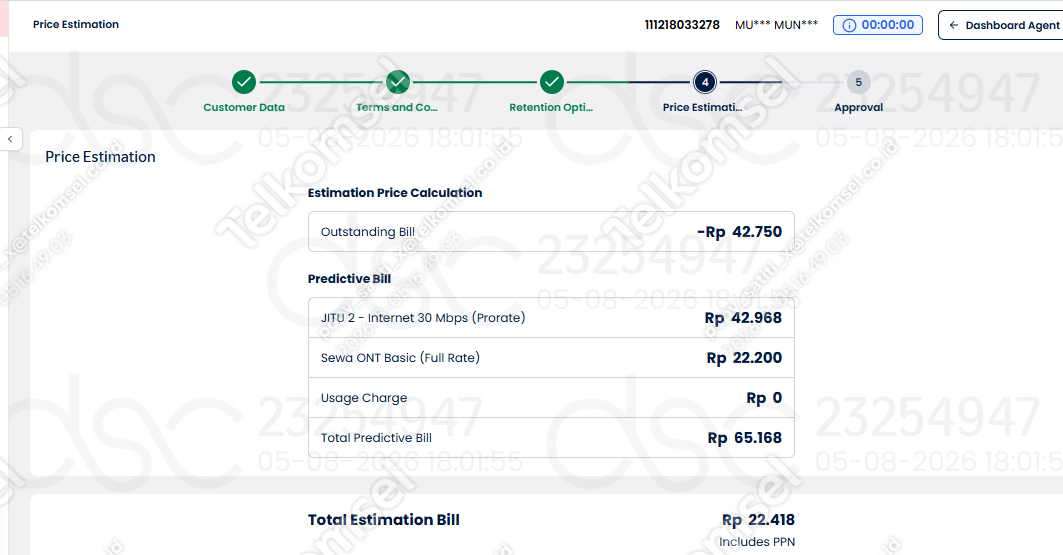Image resolution: width=1063 pixels, height=555 pixels.
Task: Click the info icon in the timer badge
Action: point(849,25)
